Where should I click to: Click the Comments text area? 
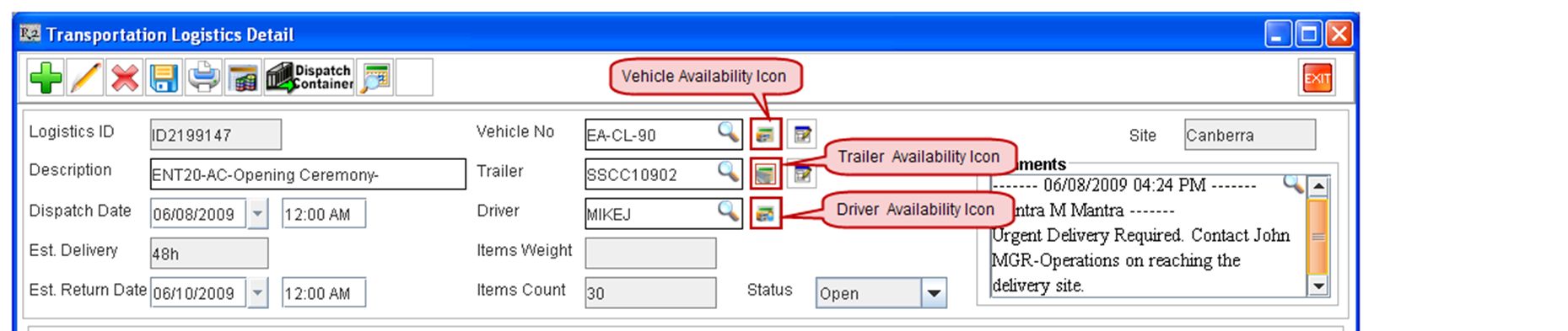[x=1148, y=236]
